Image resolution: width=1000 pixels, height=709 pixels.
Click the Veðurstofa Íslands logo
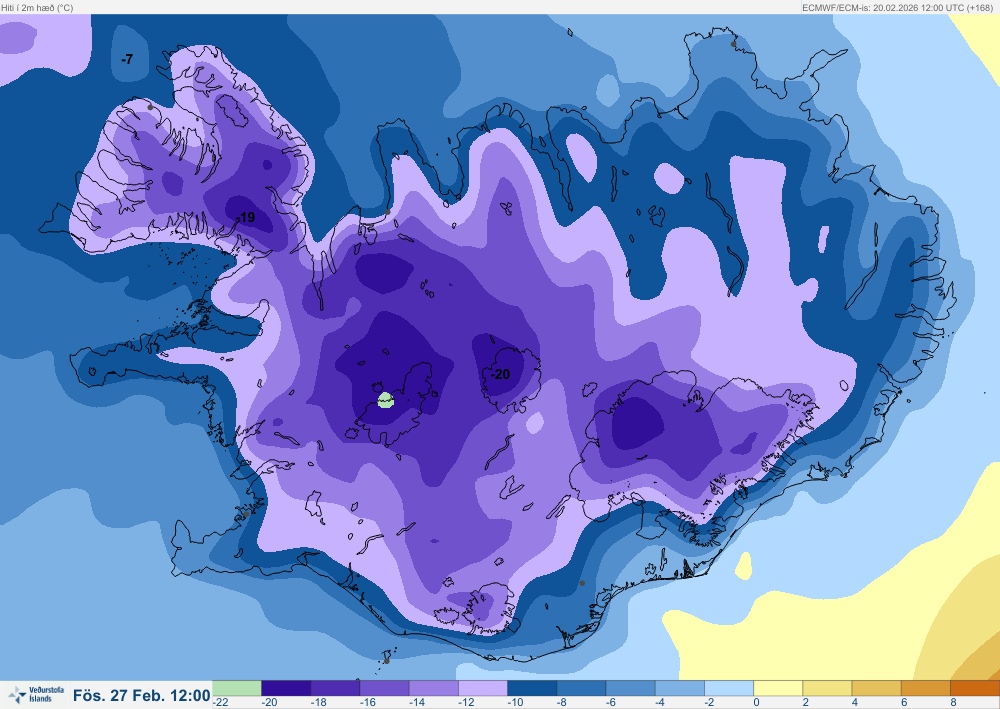(x=36, y=694)
